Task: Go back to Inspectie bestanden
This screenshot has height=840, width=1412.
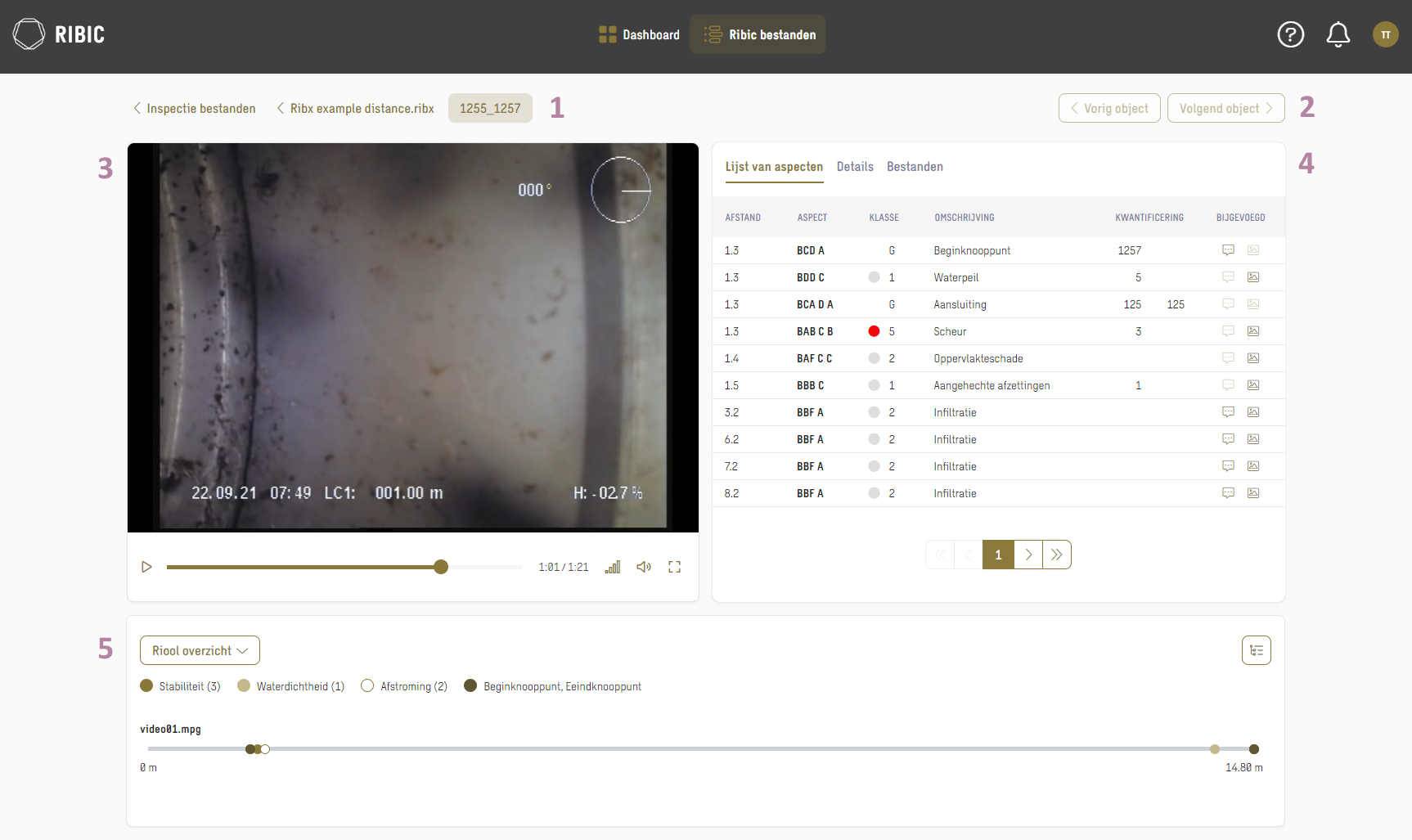Action: (x=195, y=108)
